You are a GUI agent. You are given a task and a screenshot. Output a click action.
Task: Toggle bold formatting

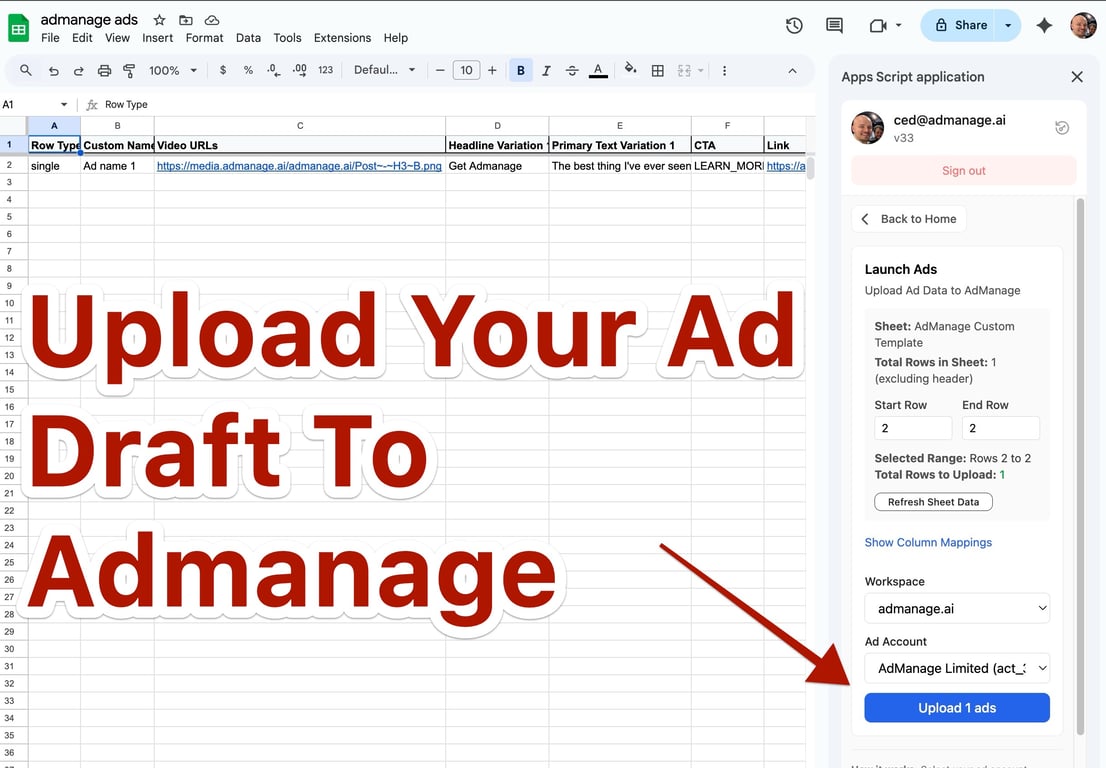[x=521, y=71]
